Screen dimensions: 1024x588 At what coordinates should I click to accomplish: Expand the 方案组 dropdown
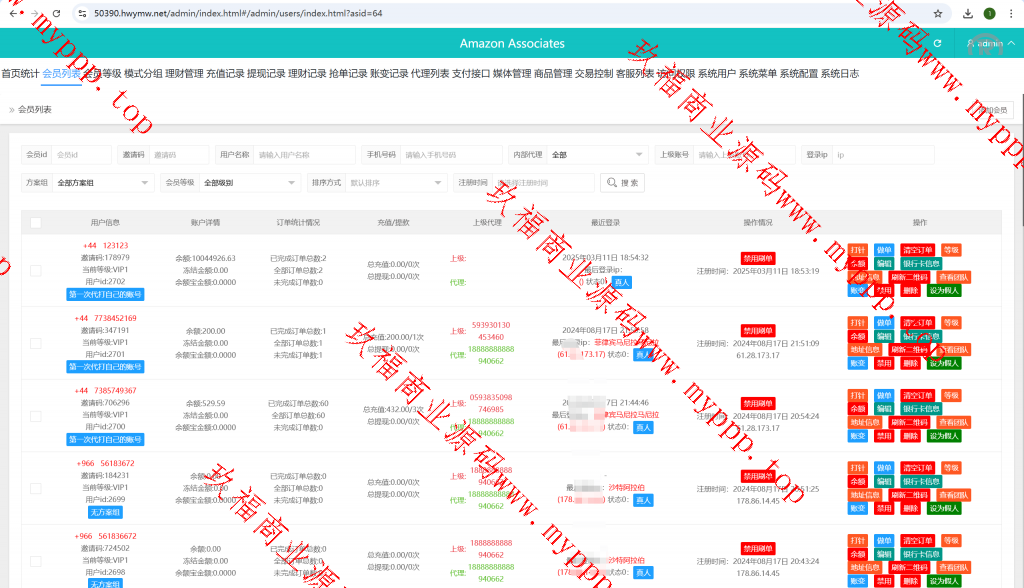coord(103,183)
